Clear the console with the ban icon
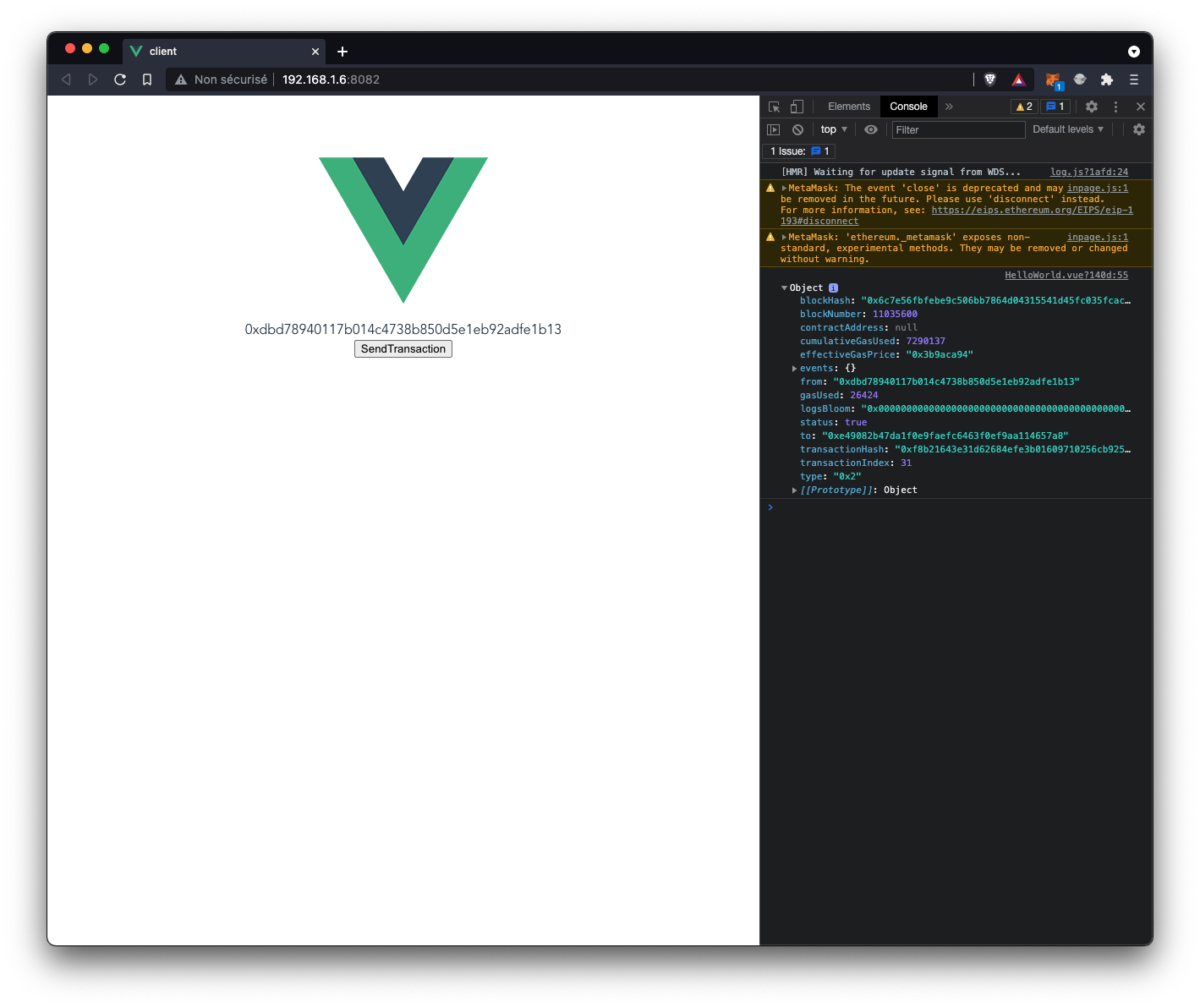Viewport: 1200px width, 1008px height. point(797,129)
